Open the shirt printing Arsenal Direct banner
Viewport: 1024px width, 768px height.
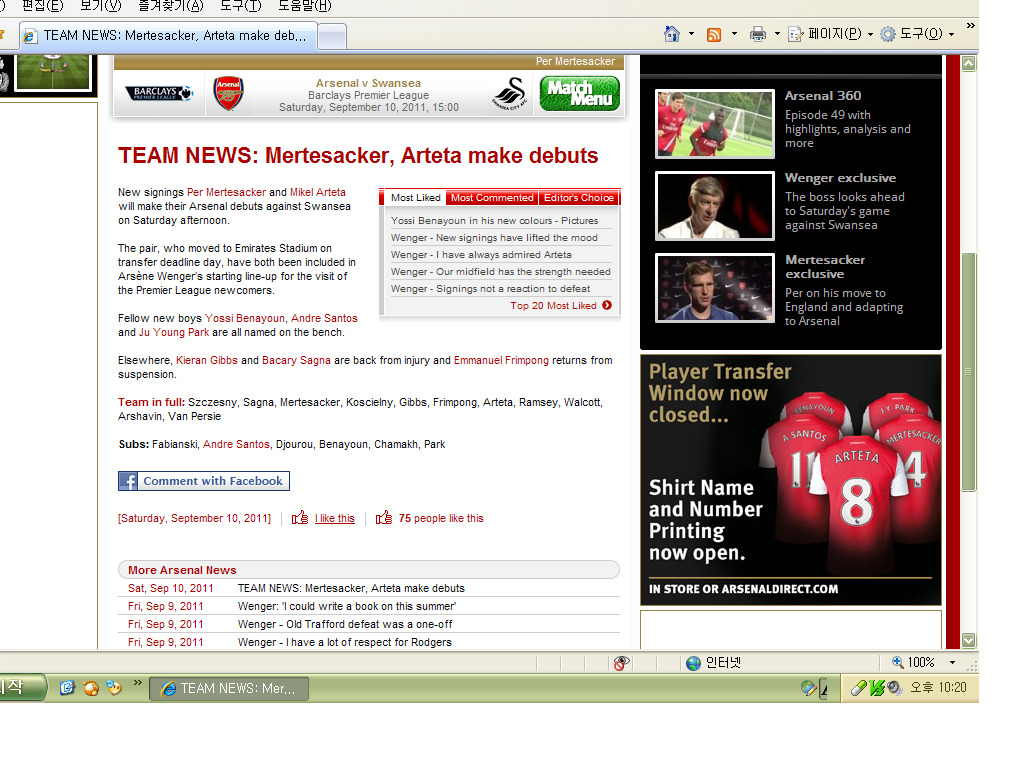tap(791, 480)
